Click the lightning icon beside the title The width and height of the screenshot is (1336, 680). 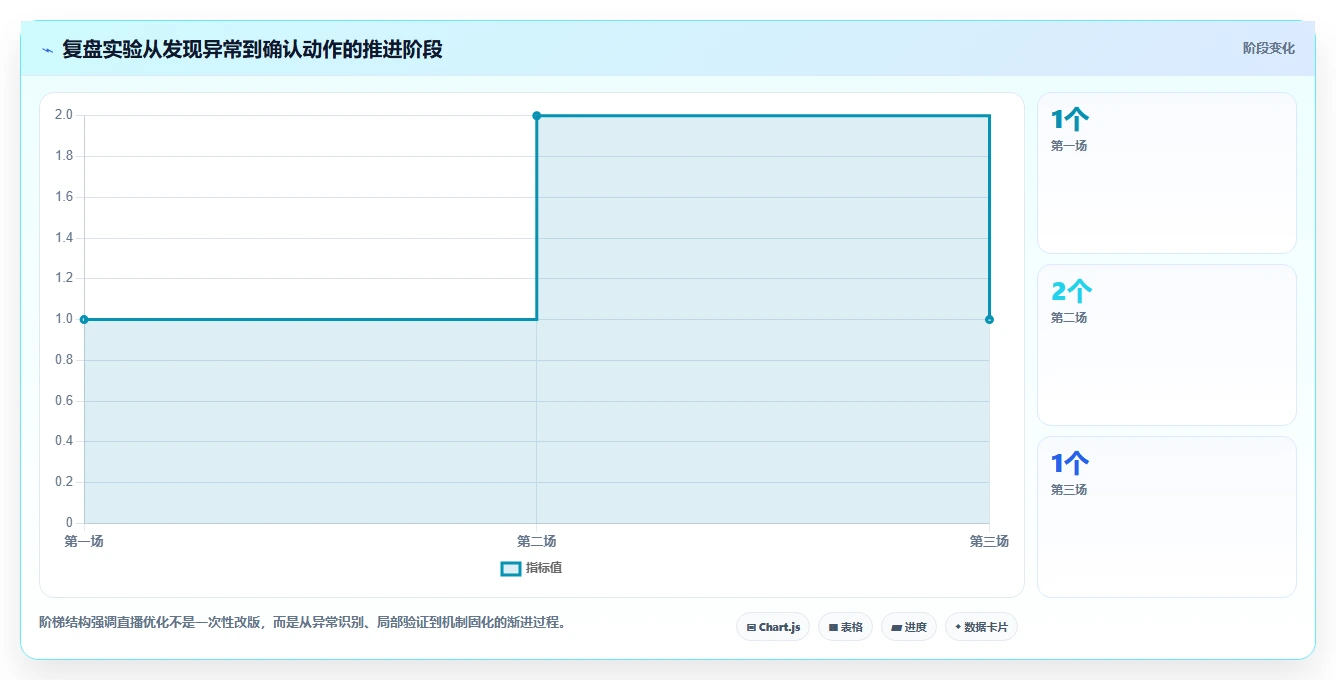point(48,49)
